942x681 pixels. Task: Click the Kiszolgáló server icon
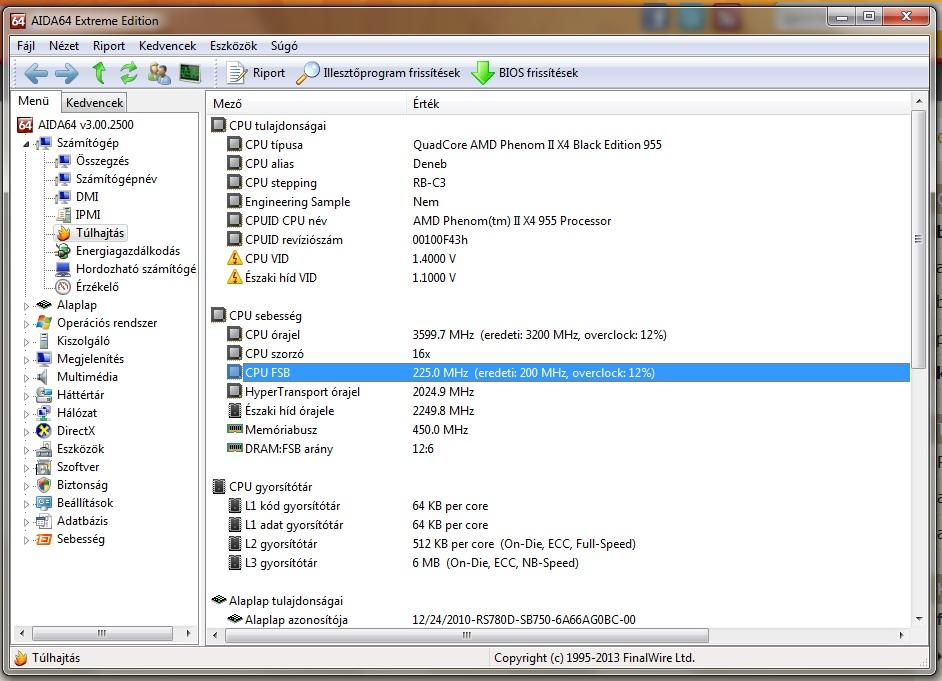pos(44,341)
